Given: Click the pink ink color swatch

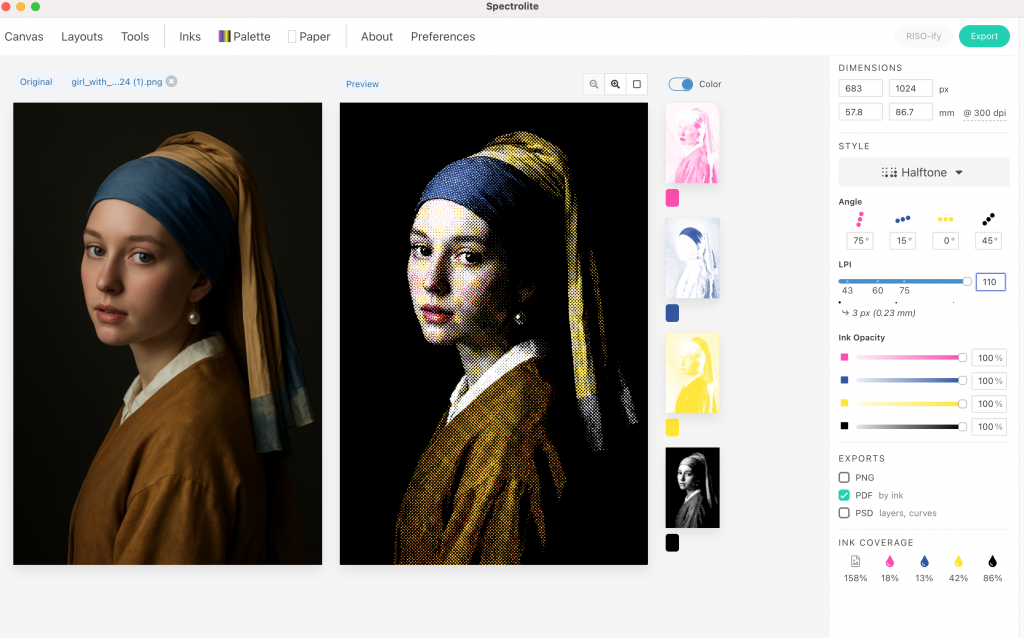Looking at the screenshot, I should pyautogui.click(x=672, y=199).
